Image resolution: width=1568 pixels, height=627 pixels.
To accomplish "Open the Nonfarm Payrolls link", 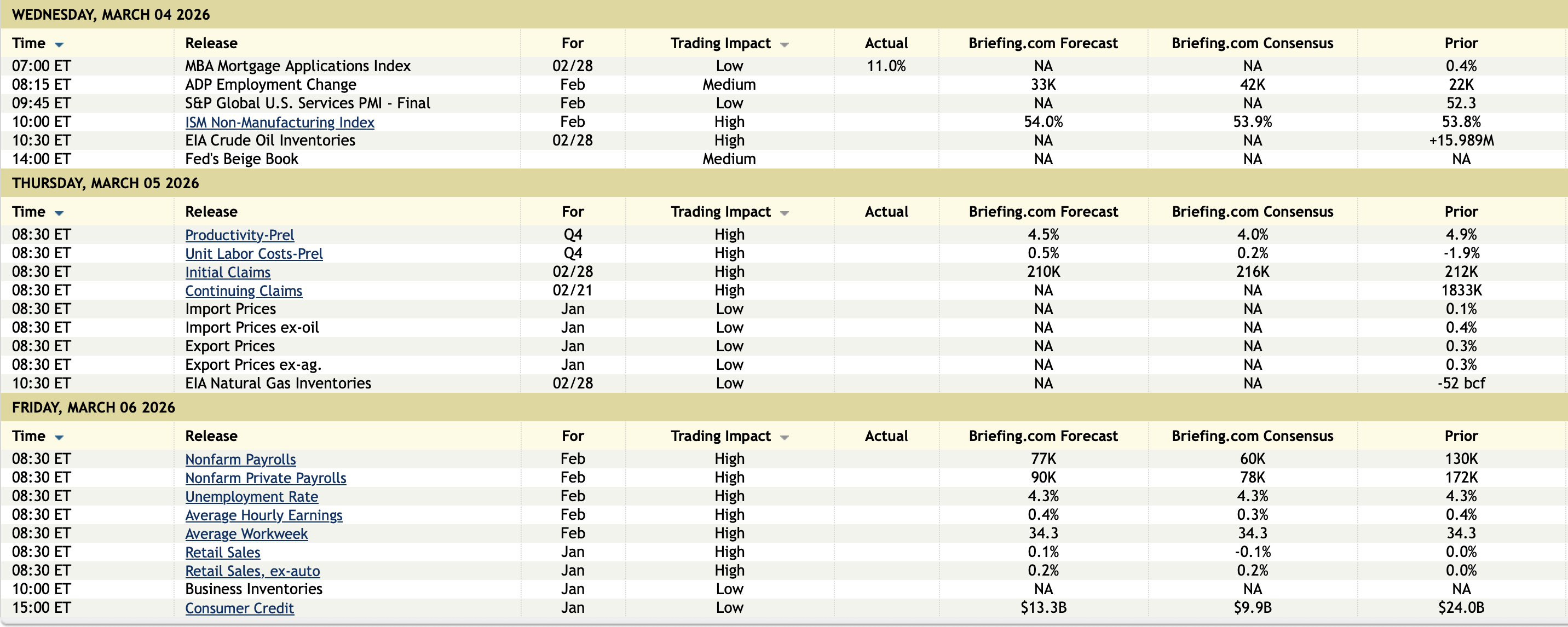I will [x=240, y=459].
